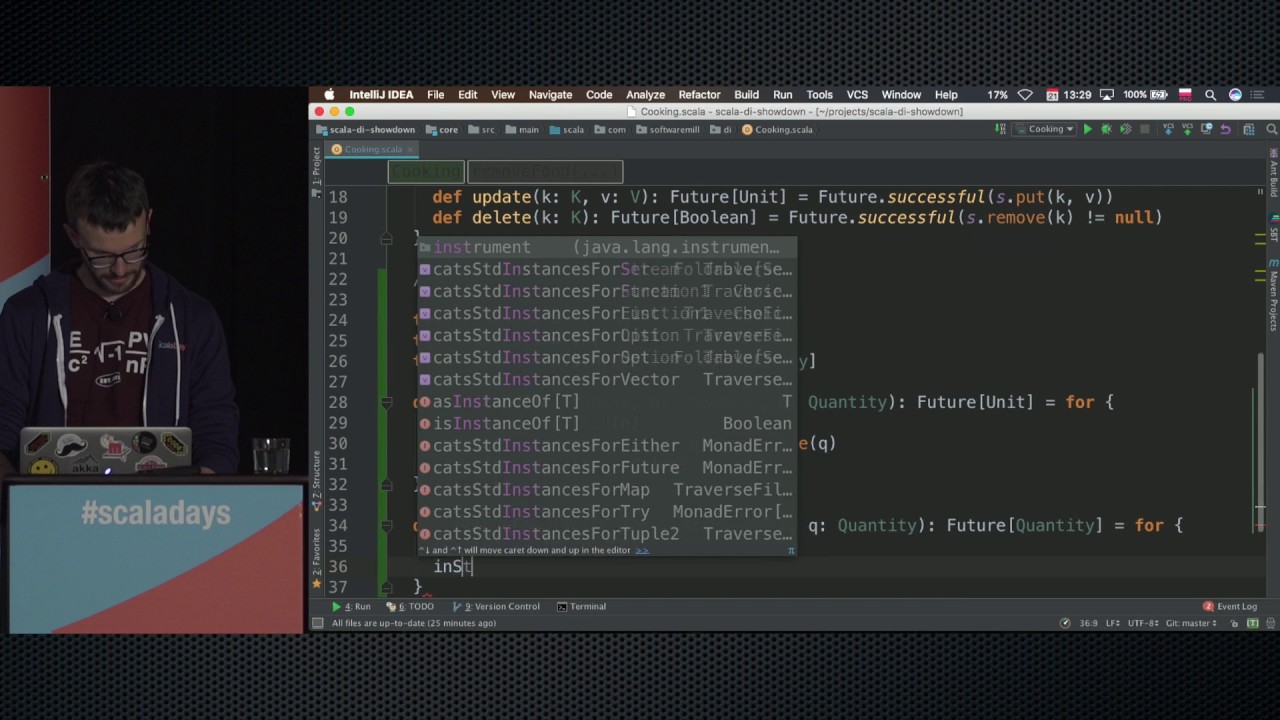
Task: Open the Analyze menu
Action: coord(645,95)
